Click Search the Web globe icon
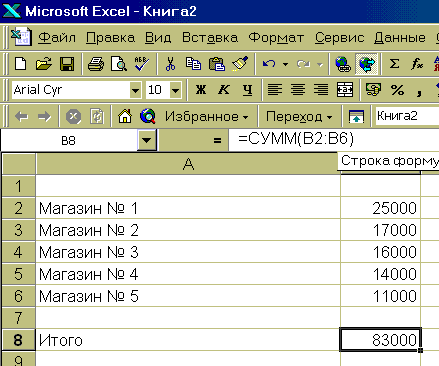 [148, 116]
